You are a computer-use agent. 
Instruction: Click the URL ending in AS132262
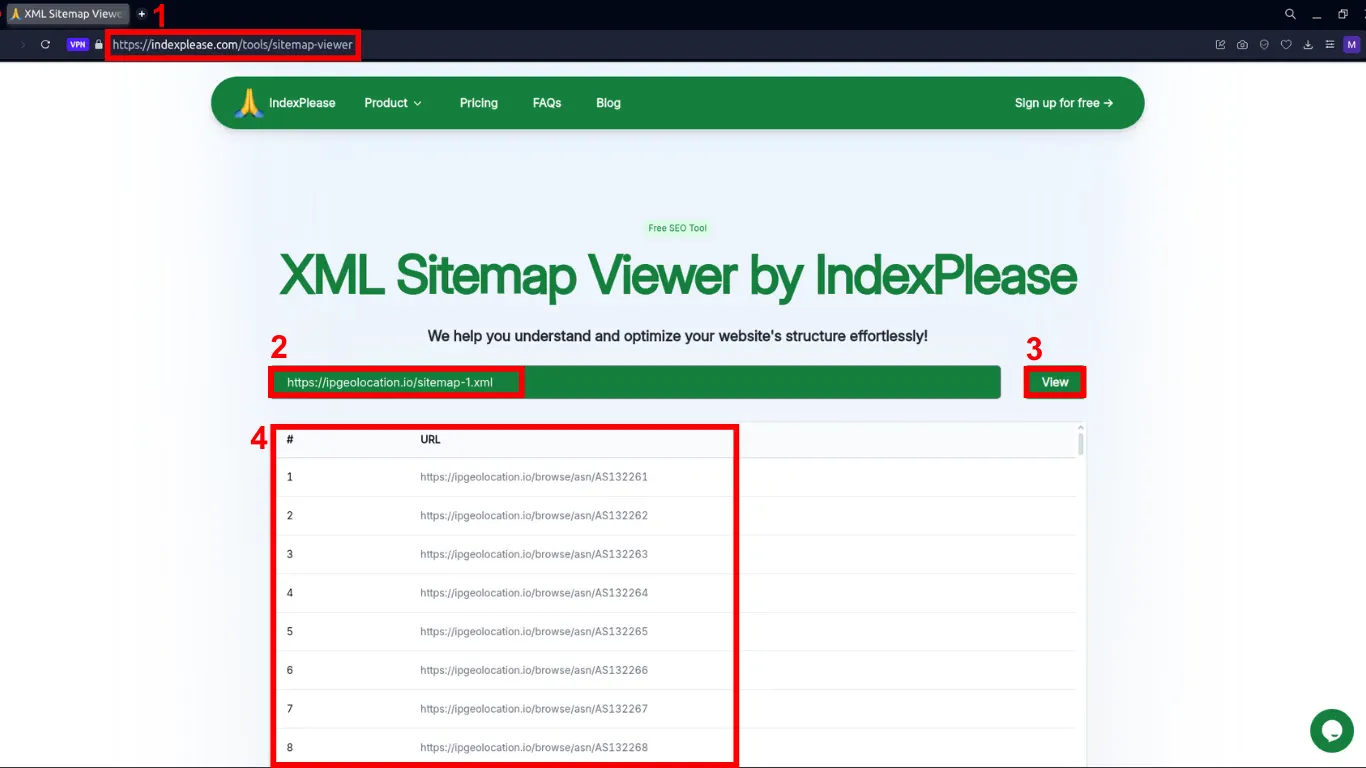534,516
